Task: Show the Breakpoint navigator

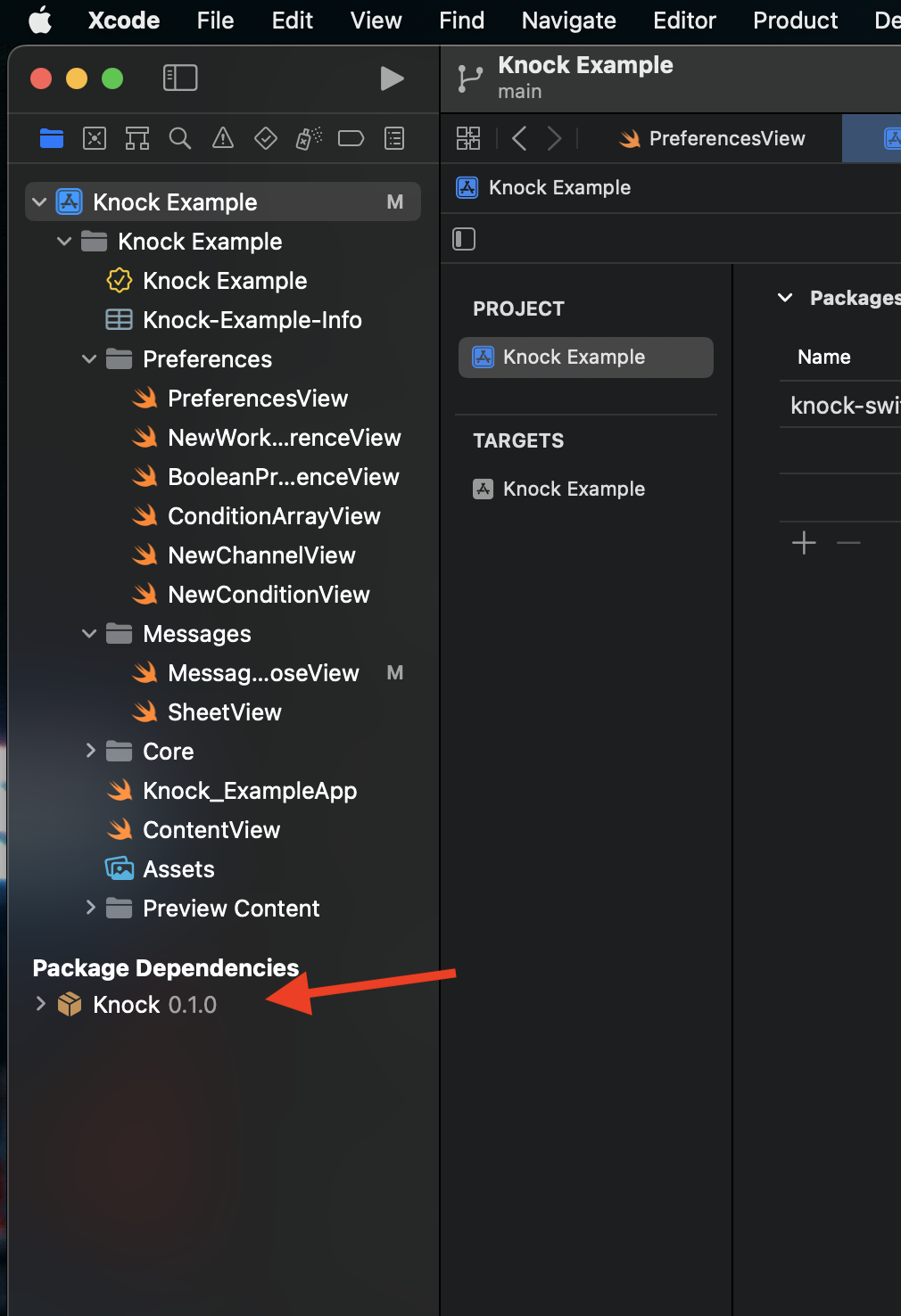Action: click(351, 138)
